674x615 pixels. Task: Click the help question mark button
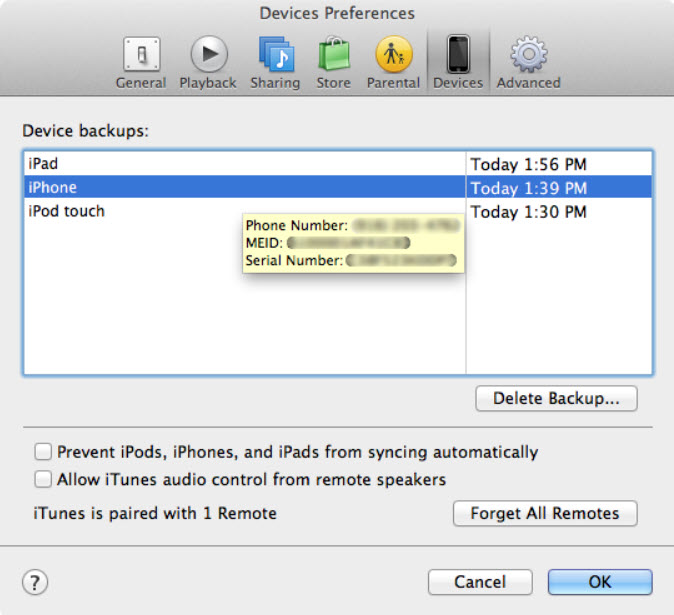point(35,582)
